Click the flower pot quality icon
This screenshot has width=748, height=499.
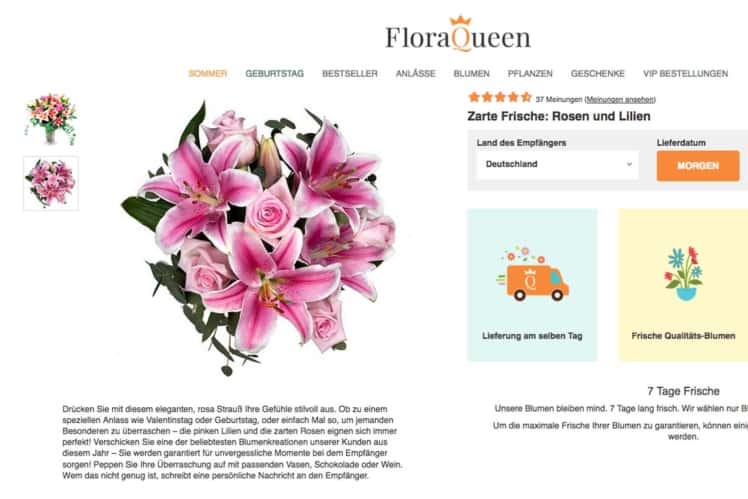683,274
